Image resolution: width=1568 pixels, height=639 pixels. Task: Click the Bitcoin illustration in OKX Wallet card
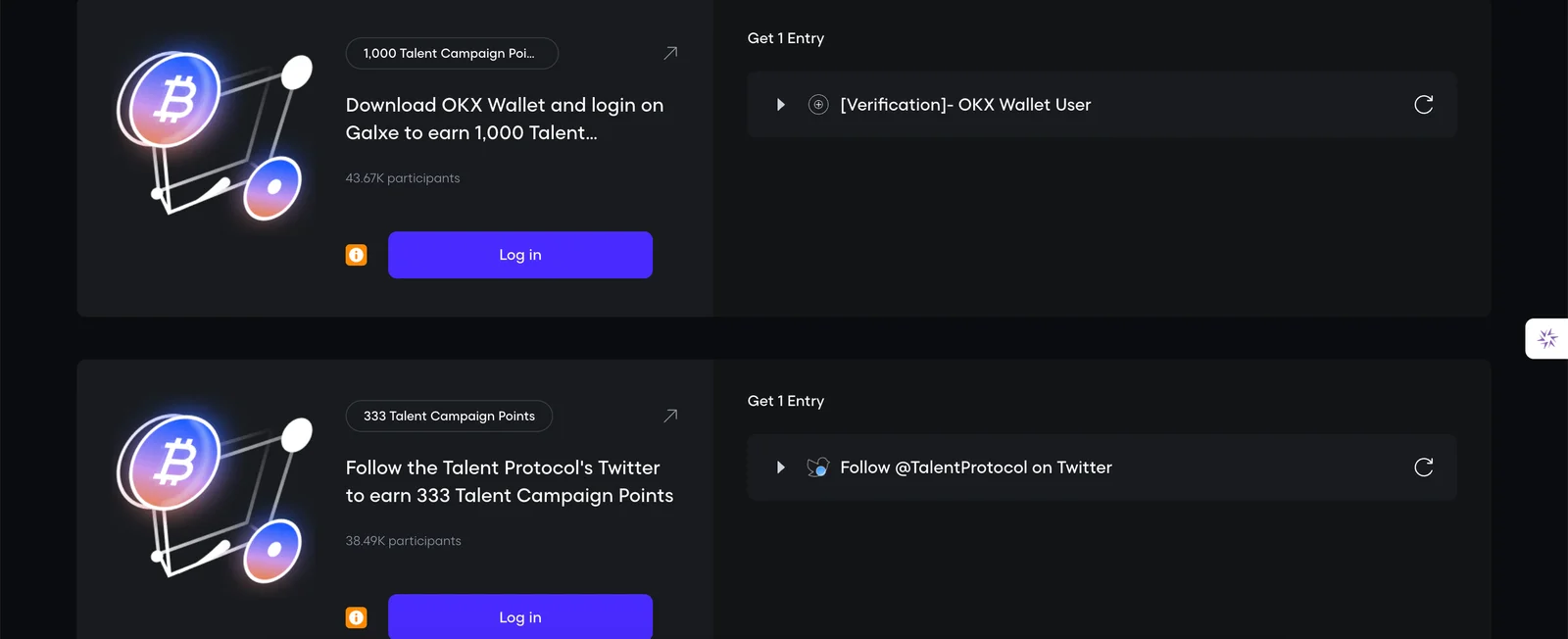tap(215, 136)
